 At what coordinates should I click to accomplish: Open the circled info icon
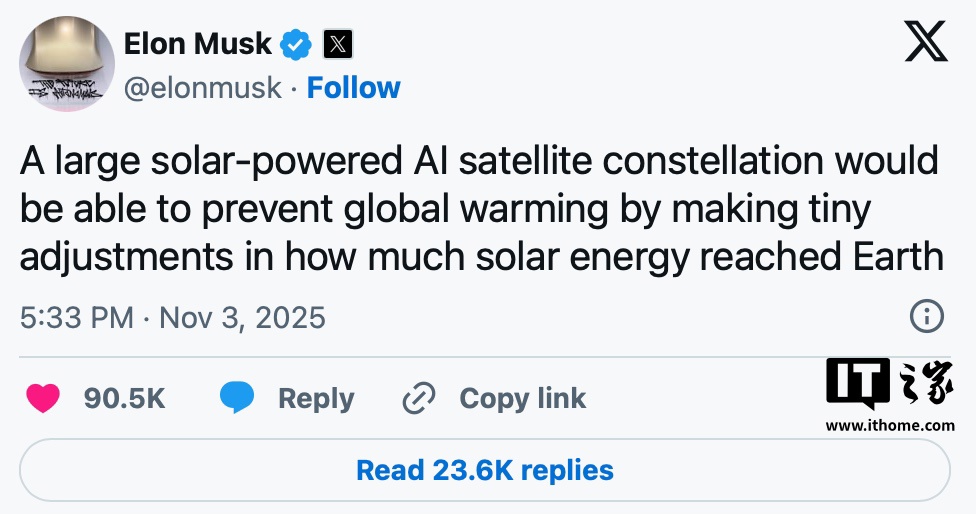tap(927, 317)
